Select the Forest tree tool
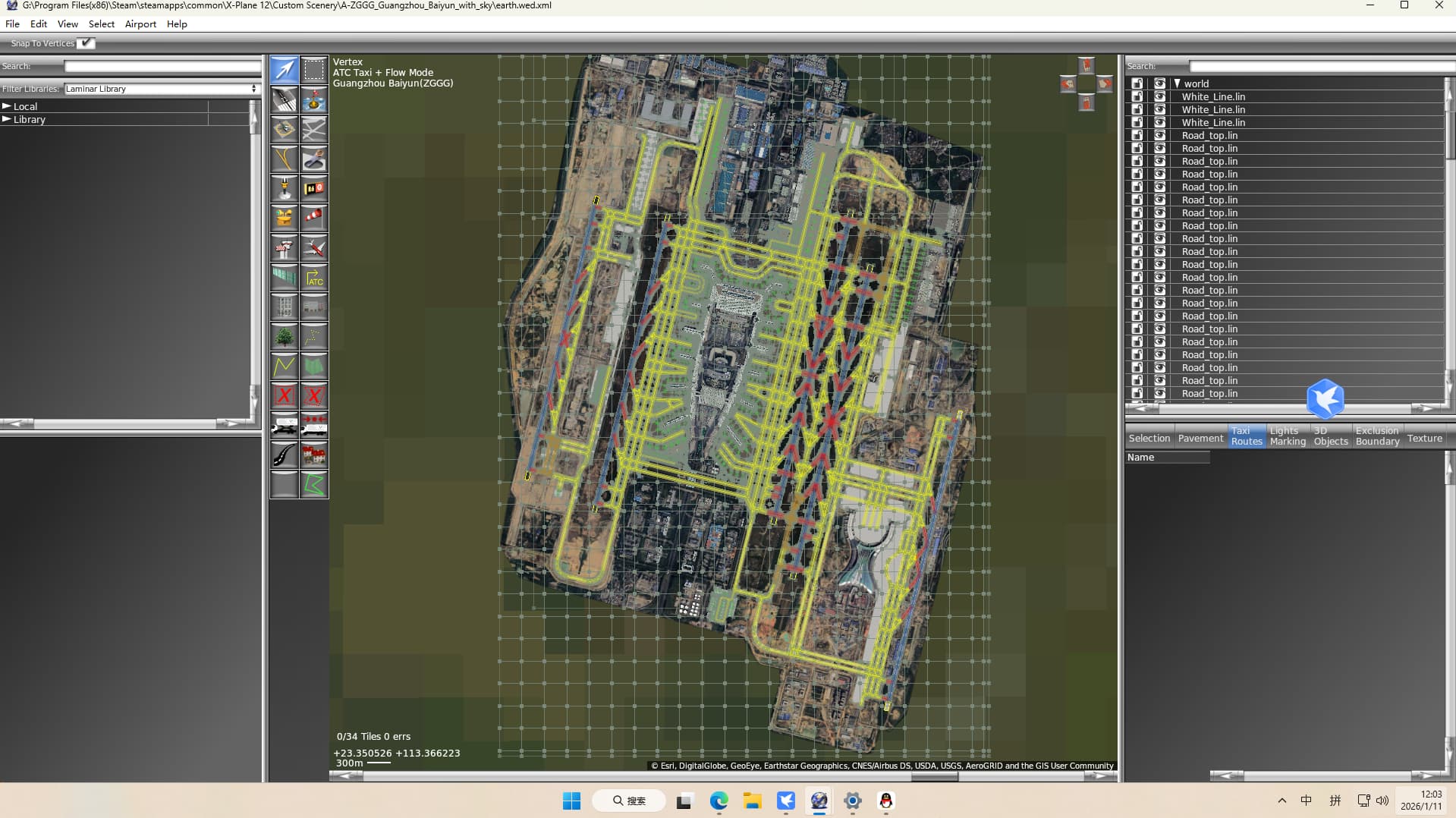 285,337
